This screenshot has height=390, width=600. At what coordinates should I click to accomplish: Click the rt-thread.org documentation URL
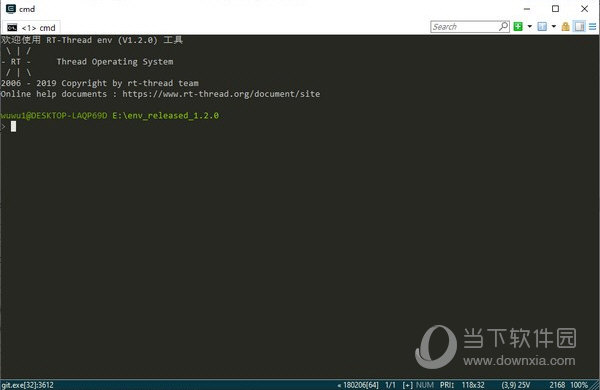[221, 94]
